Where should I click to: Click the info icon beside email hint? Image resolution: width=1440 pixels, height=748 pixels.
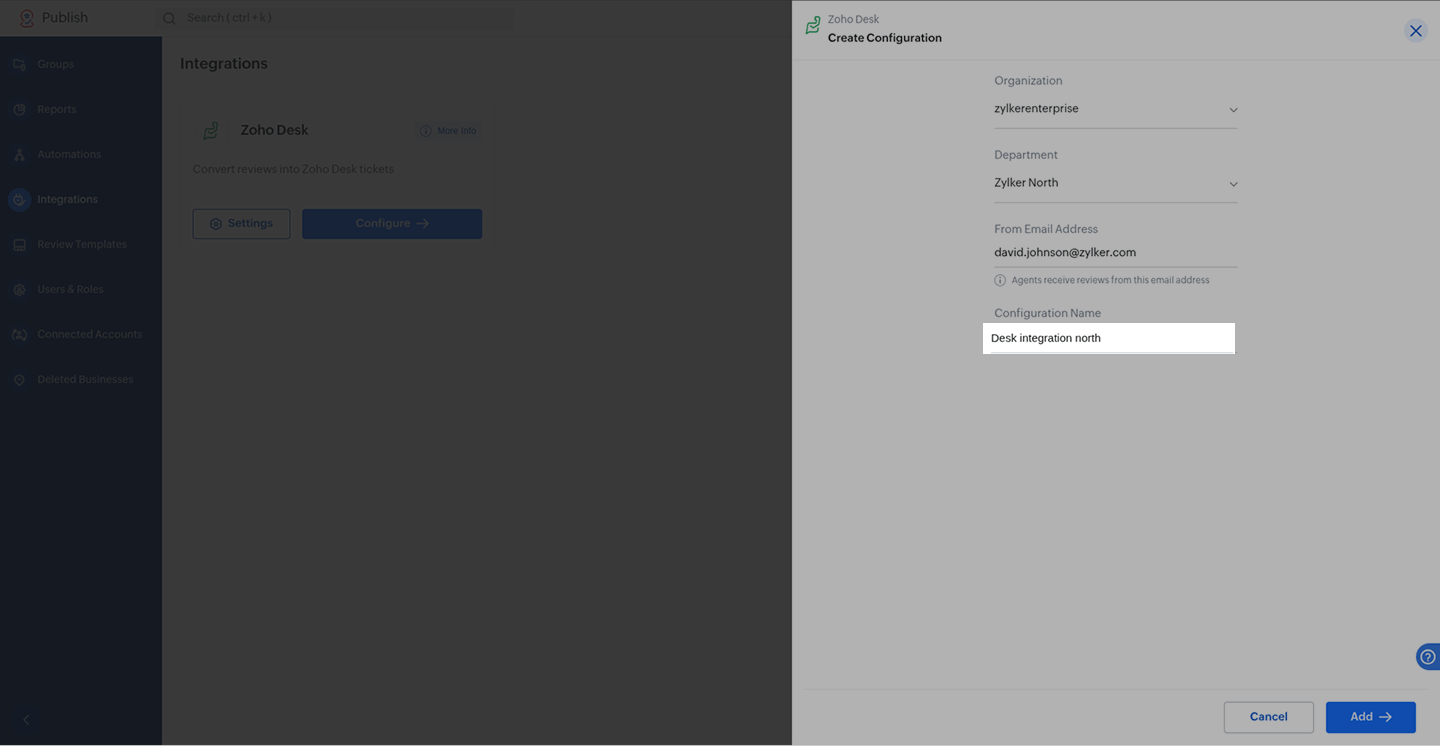[1000, 280]
